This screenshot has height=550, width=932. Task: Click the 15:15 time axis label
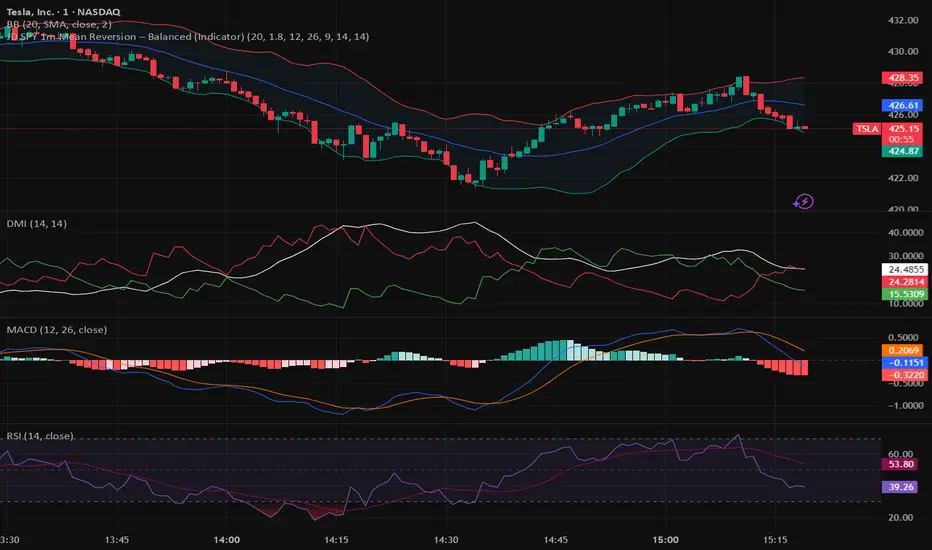point(775,540)
